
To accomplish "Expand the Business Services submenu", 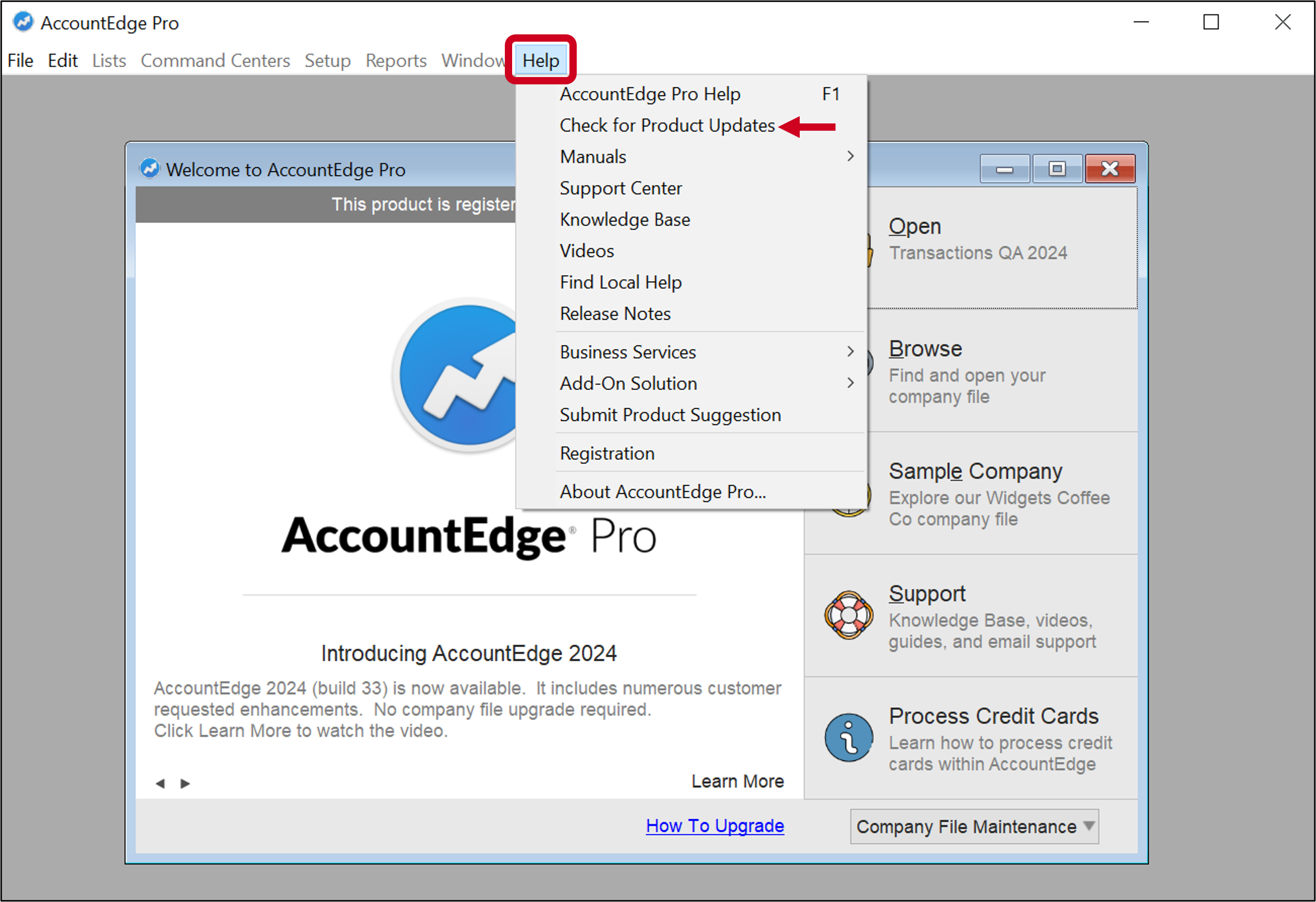I will click(x=627, y=352).
